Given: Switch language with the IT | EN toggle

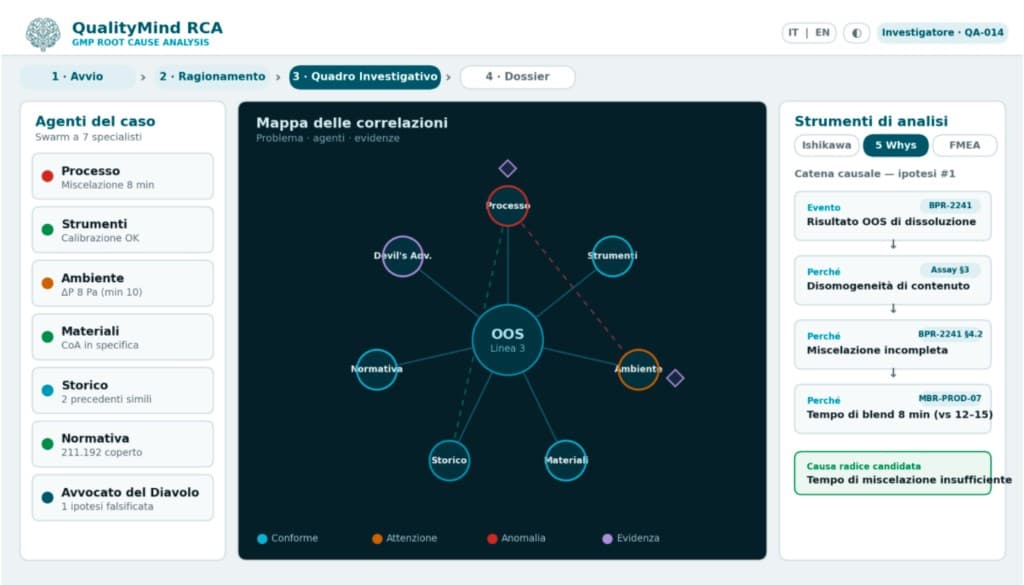Looking at the screenshot, I should pyautogui.click(x=808, y=33).
